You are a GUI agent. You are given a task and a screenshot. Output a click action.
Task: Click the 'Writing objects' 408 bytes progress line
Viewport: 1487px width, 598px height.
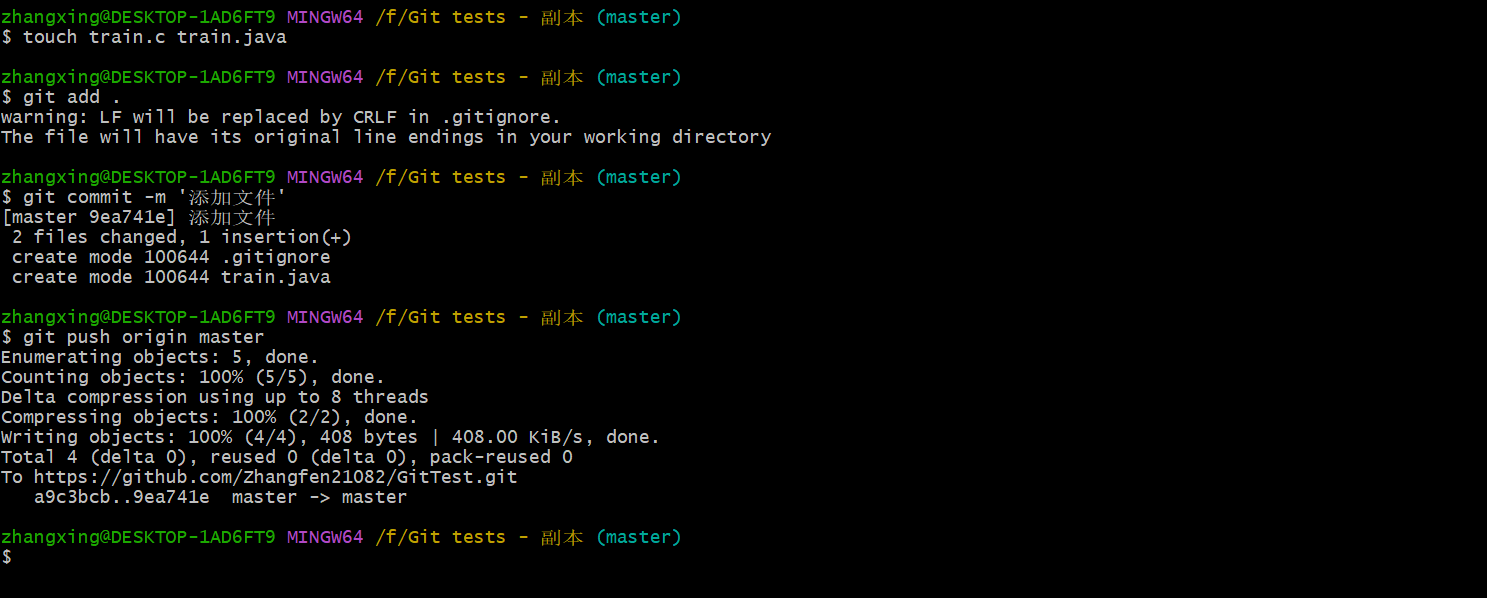click(331, 437)
